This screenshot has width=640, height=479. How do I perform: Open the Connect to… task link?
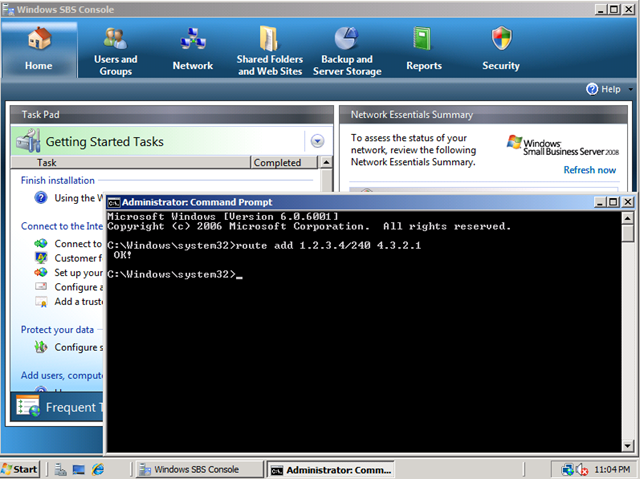click(78, 244)
